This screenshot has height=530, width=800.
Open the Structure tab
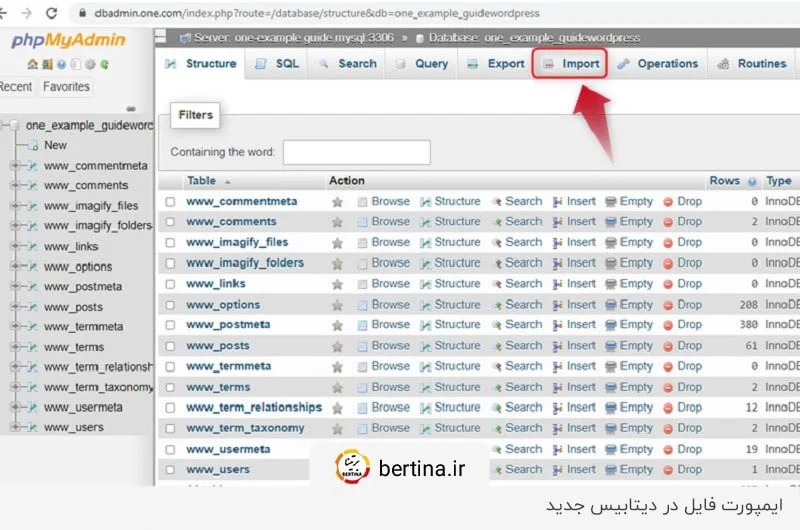[201, 64]
